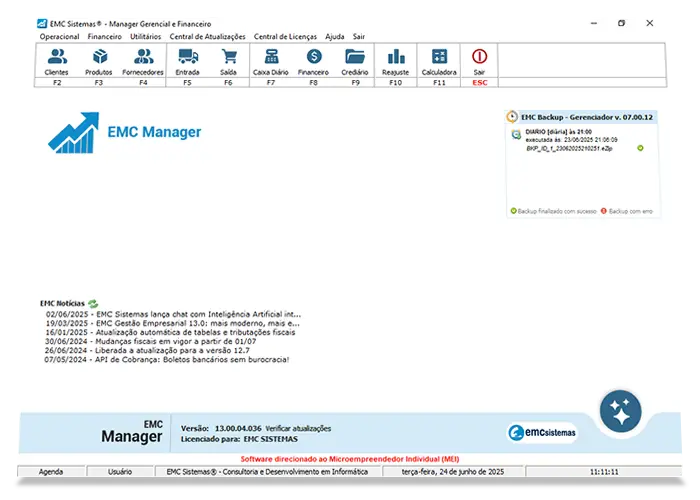Click the Sair menu item

(359, 37)
